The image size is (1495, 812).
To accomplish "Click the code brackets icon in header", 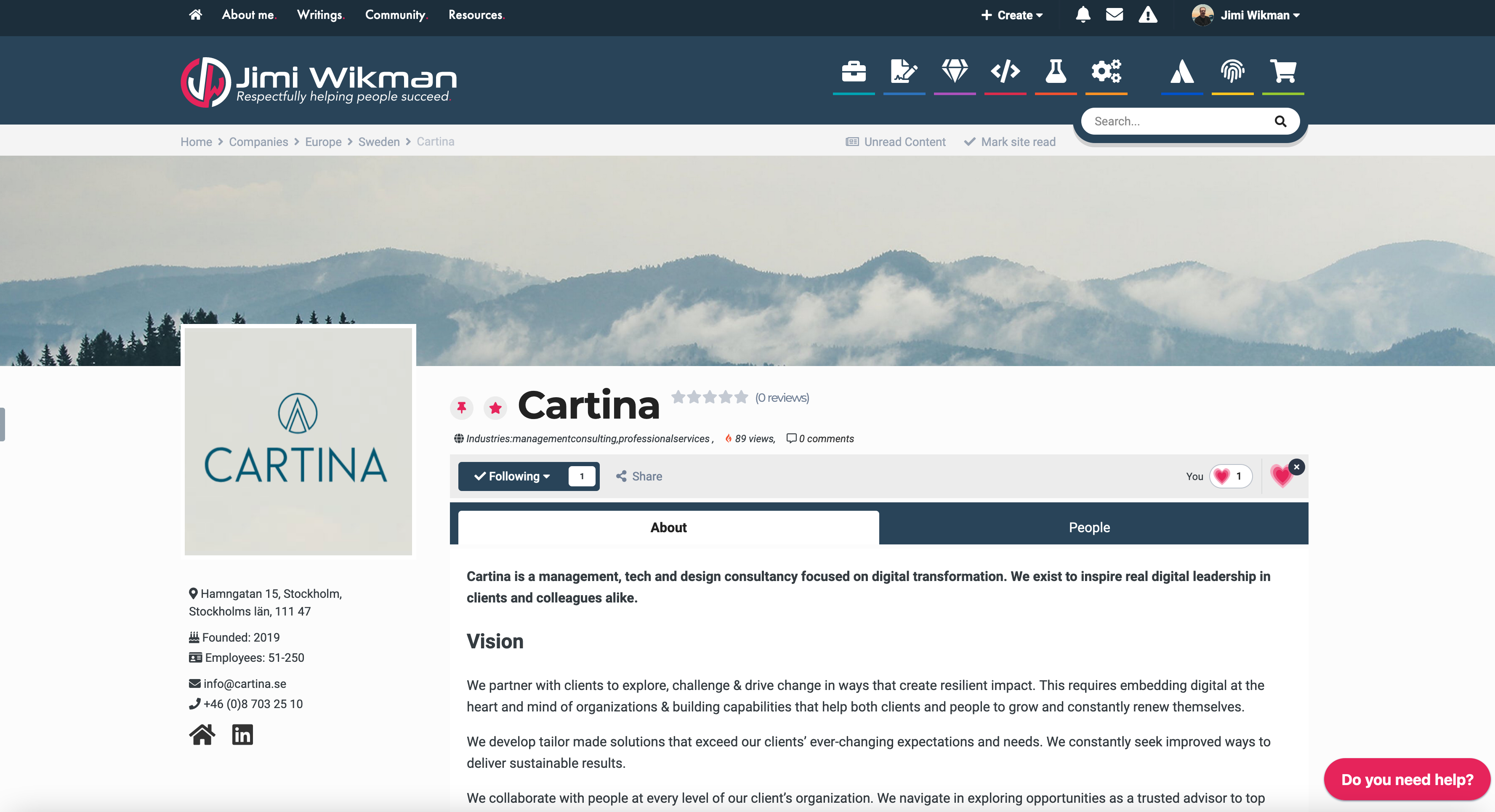I will pos(1005,72).
